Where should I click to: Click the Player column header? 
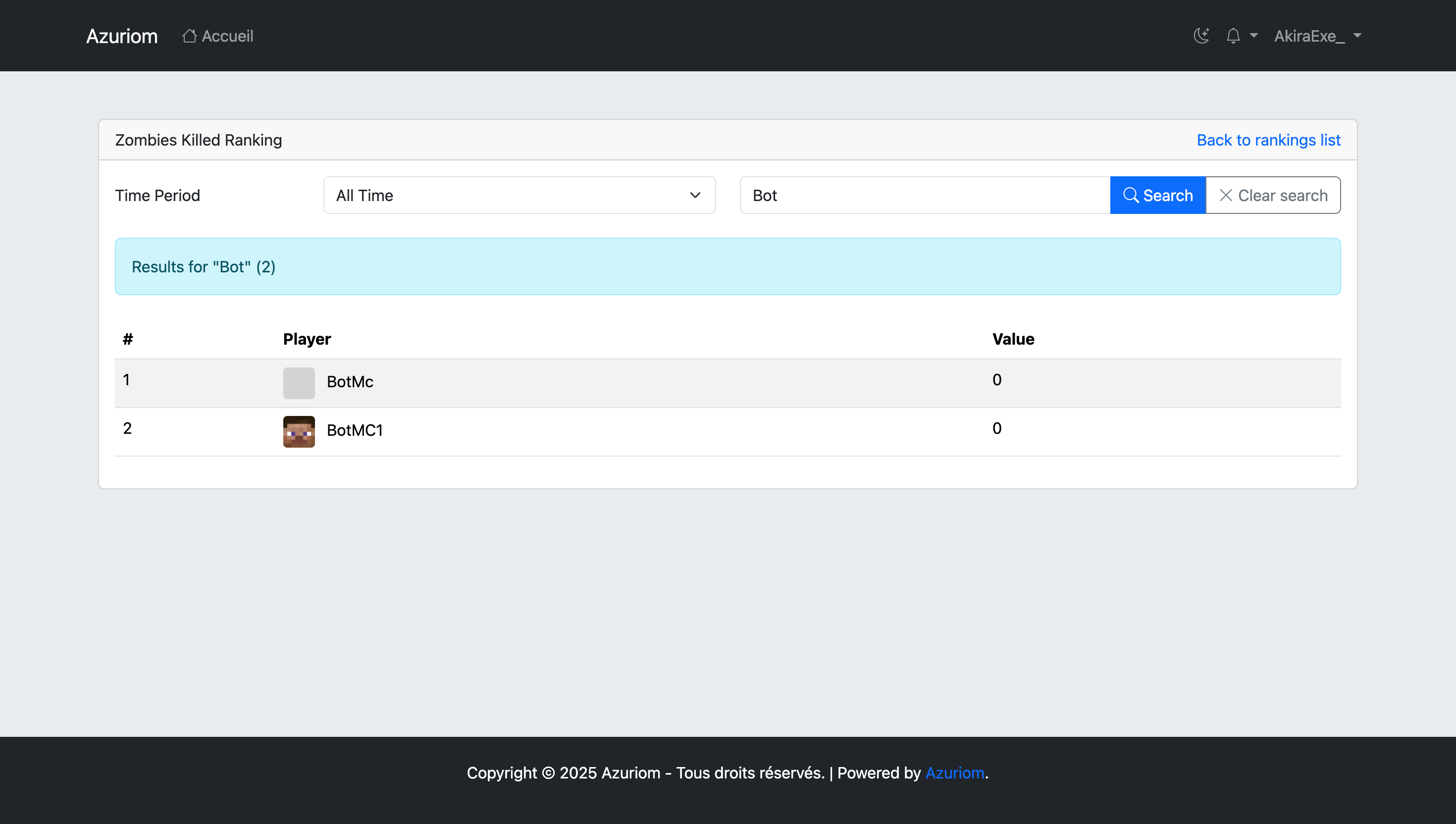(307, 339)
